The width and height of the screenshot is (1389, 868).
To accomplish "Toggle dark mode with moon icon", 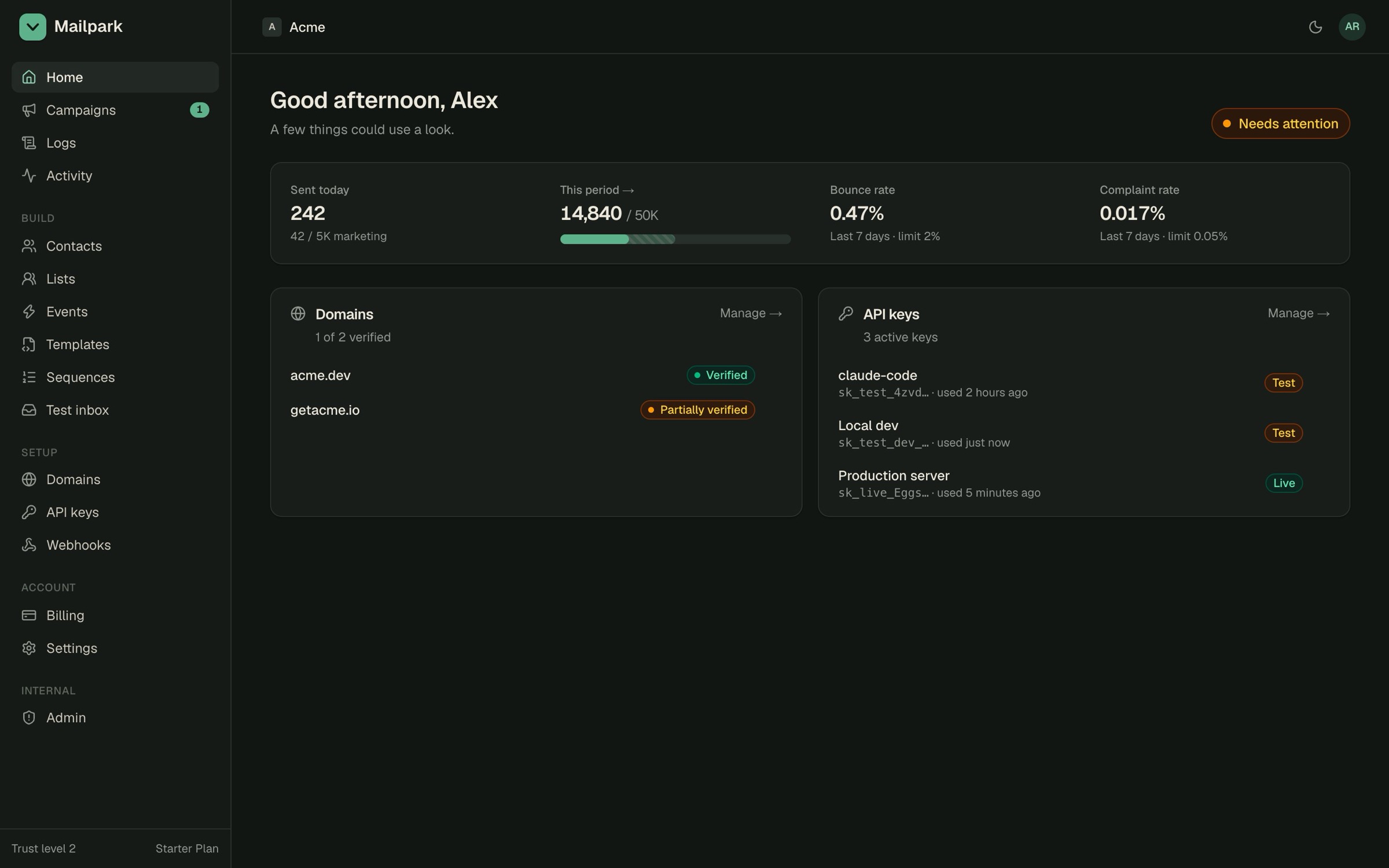I will tap(1315, 27).
